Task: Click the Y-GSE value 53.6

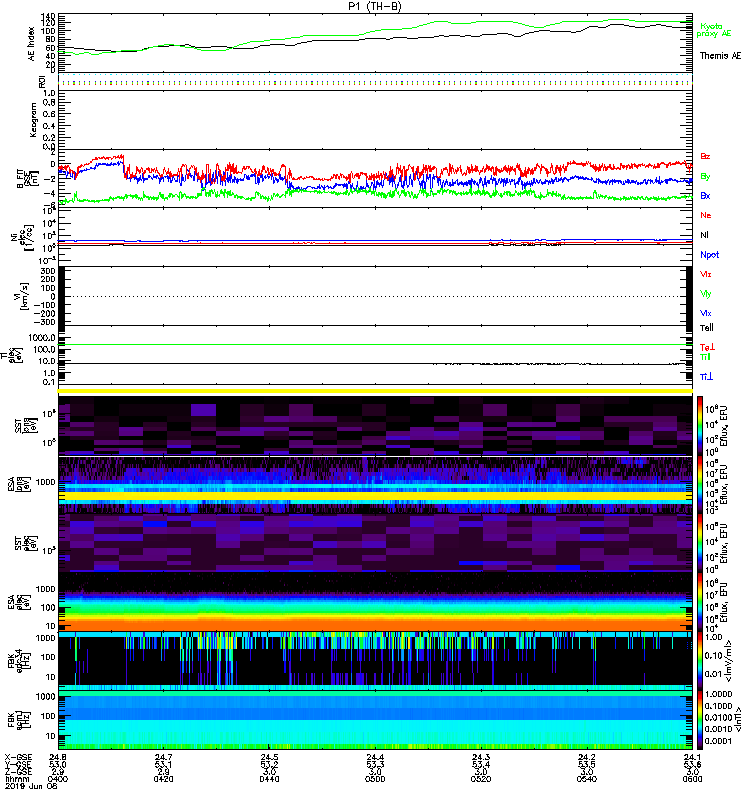Action: [x=692, y=764]
